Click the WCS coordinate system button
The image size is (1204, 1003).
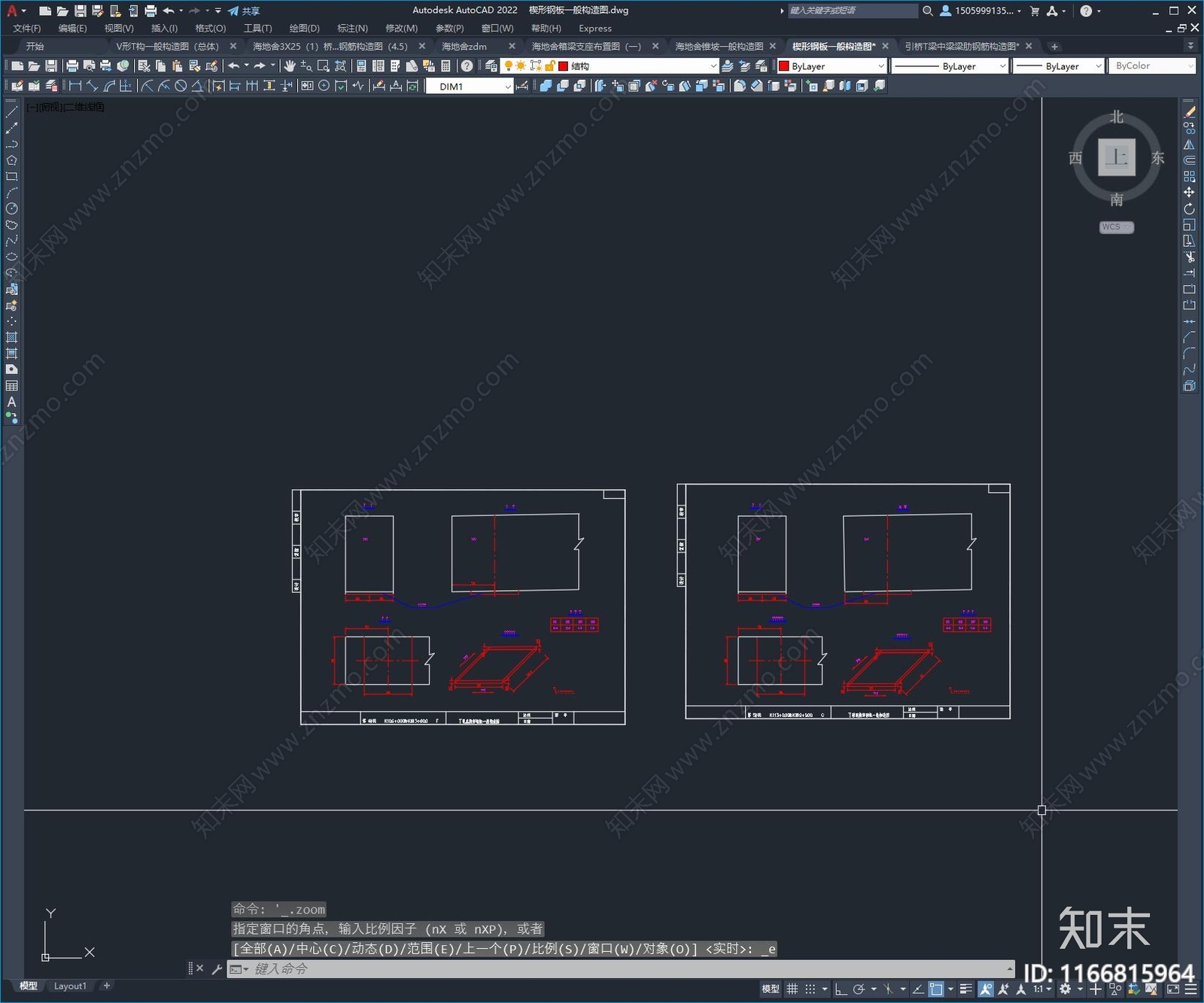pyautogui.click(x=1115, y=227)
